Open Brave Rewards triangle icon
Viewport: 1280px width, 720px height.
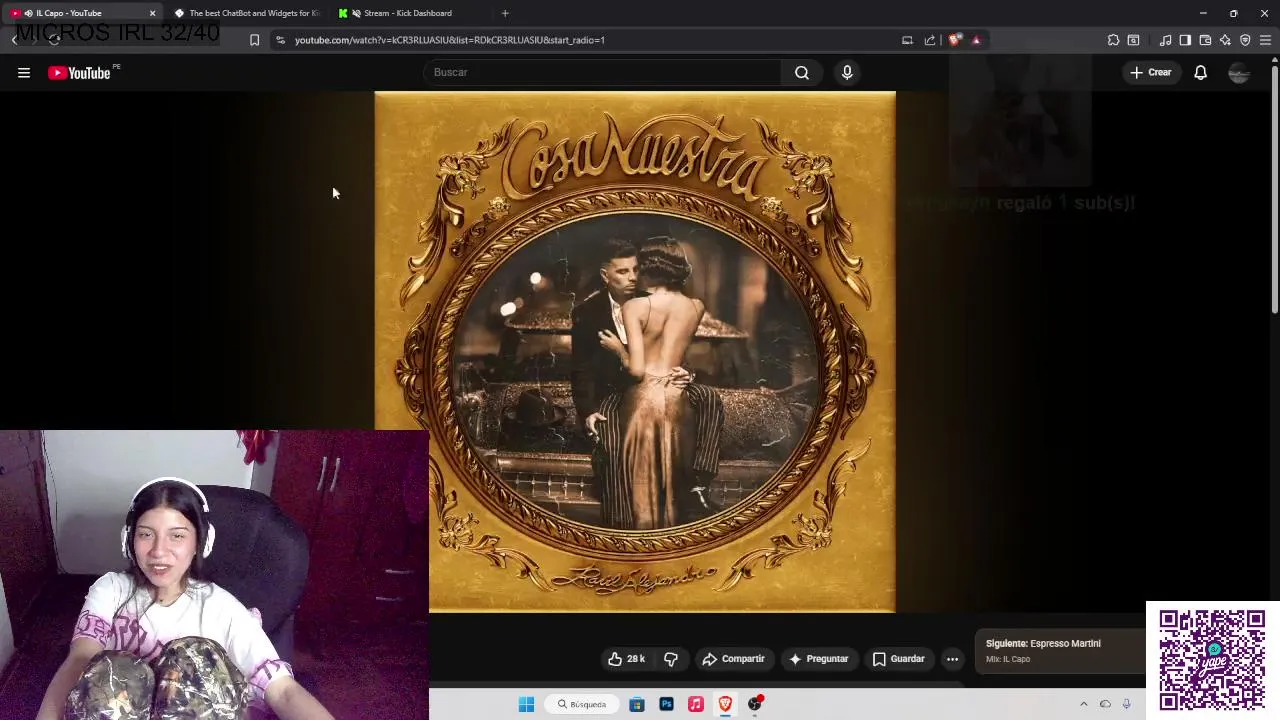(976, 40)
